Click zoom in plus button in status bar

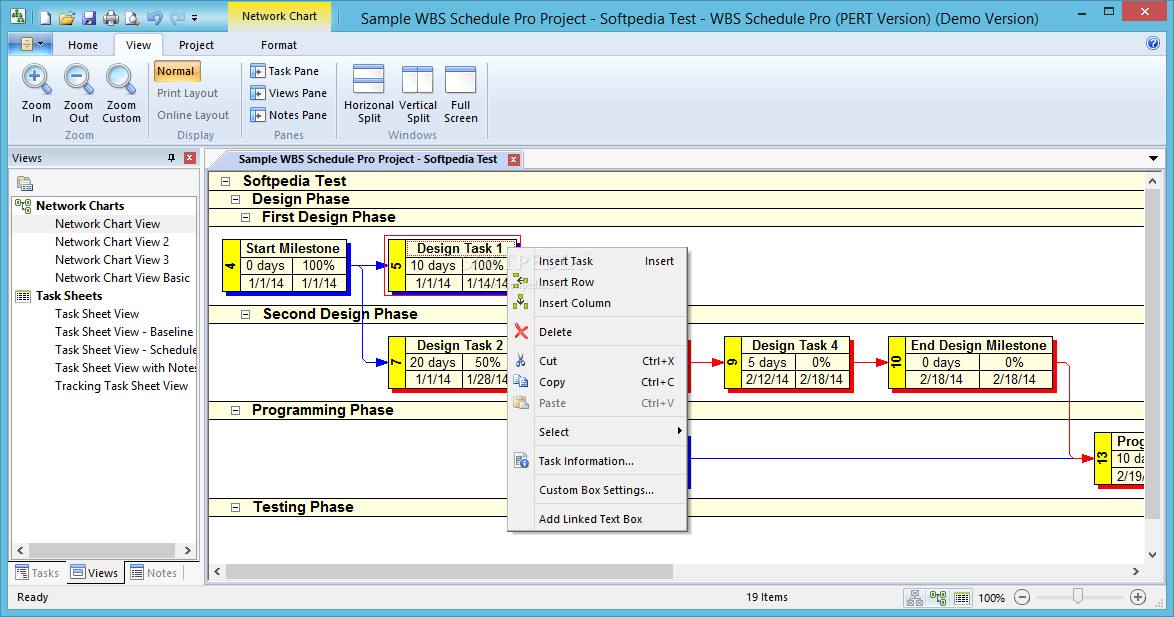tap(1138, 598)
